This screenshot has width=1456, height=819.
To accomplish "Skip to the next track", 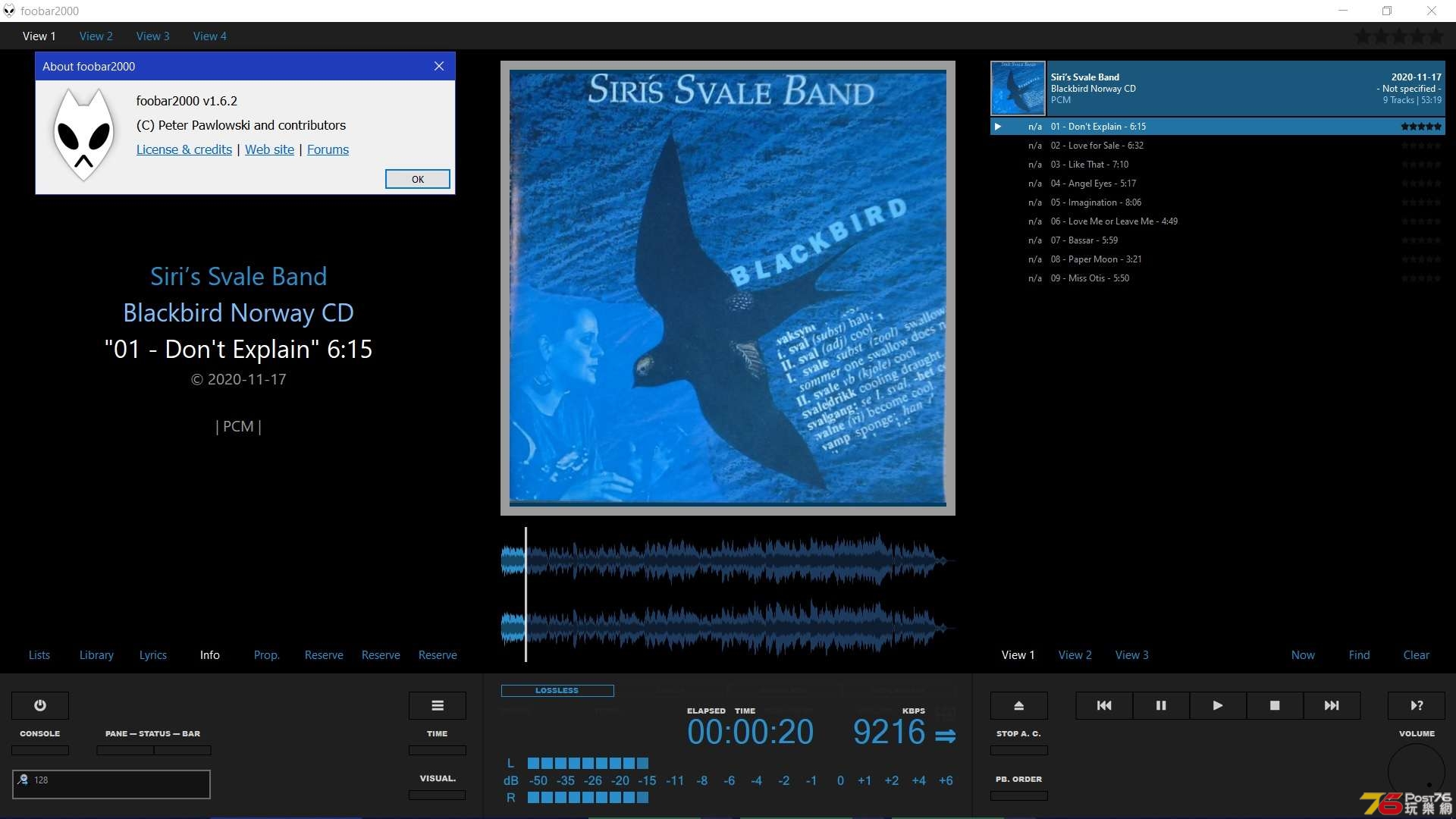I will click(x=1332, y=705).
